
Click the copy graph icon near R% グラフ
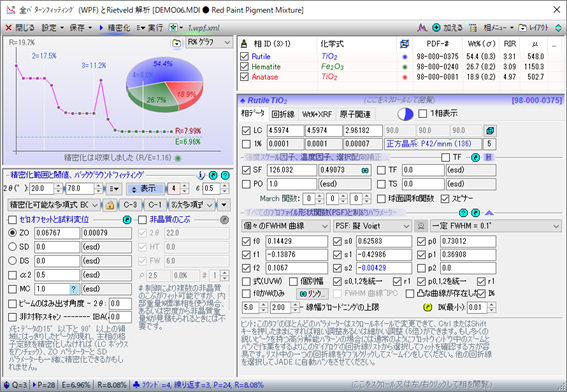point(176,43)
